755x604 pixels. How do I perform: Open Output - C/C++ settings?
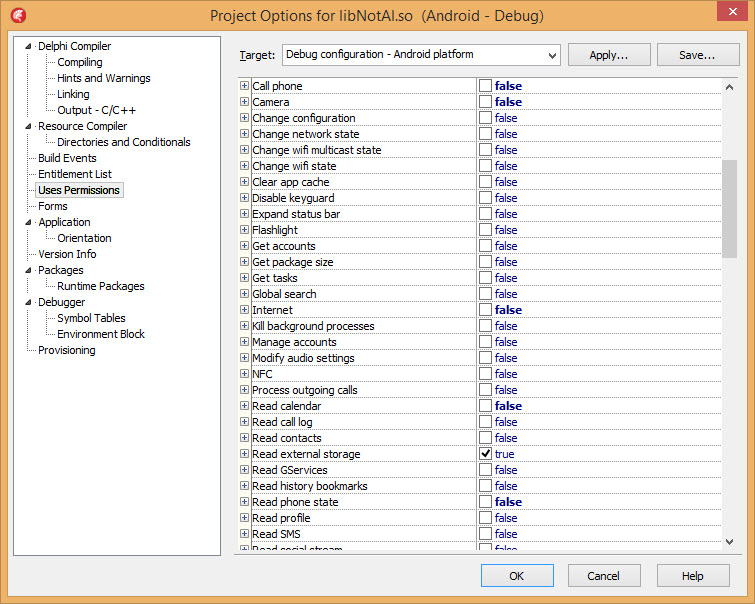96,110
